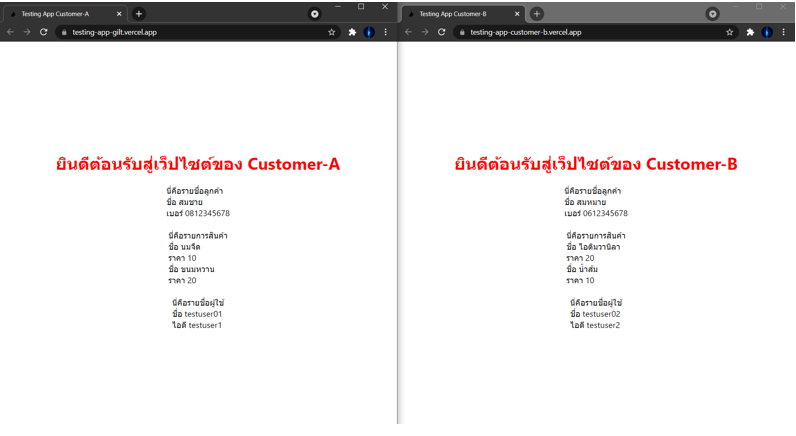Click the profile dropdown icon in Customer-B title bar

(713, 14)
